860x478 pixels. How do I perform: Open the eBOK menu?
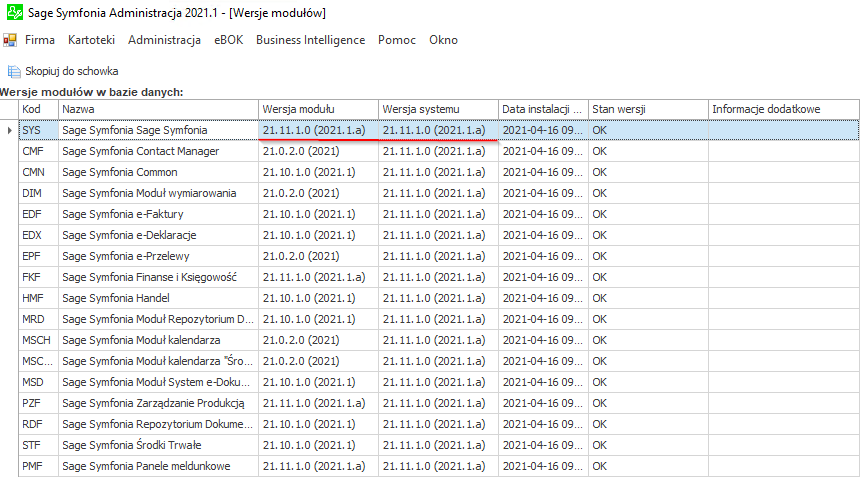click(229, 40)
